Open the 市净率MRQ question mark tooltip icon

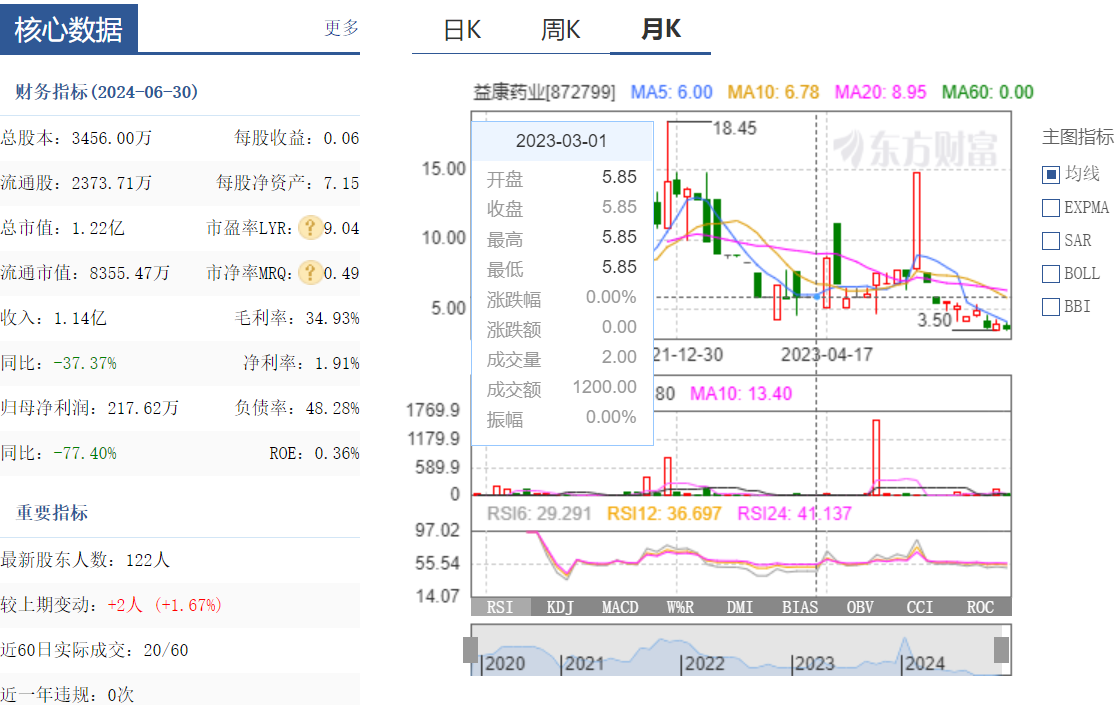(x=310, y=273)
